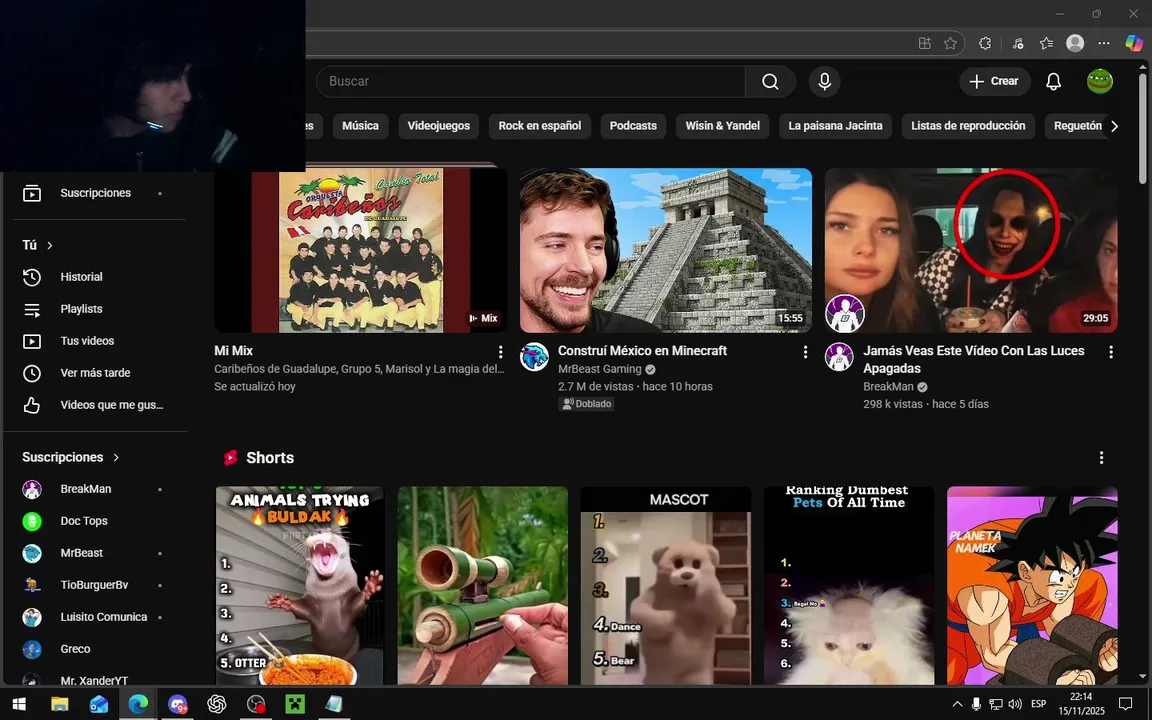The height and width of the screenshot is (720, 1152).
Task: Click the Crear button
Action: pos(994,82)
